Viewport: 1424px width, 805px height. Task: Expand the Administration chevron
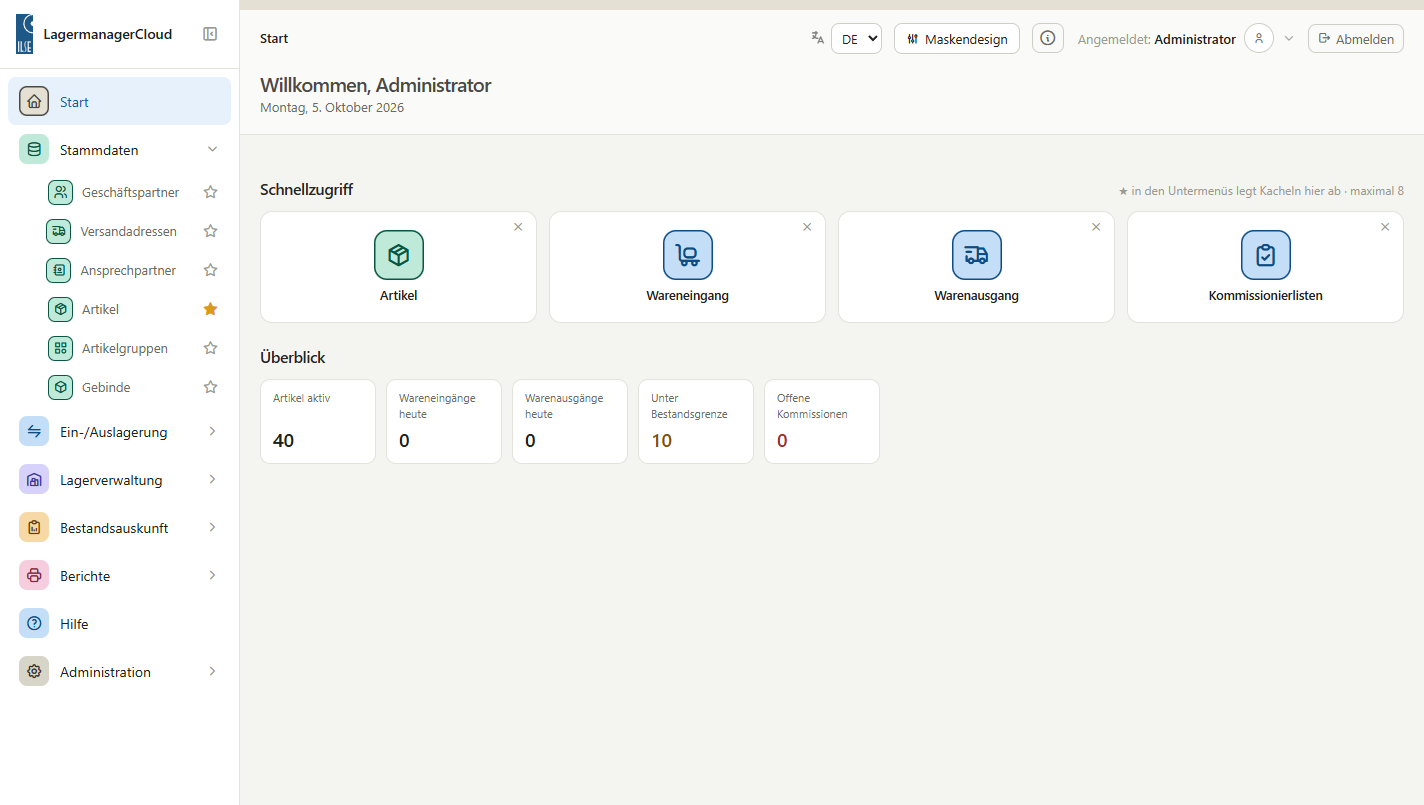click(x=212, y=672)
